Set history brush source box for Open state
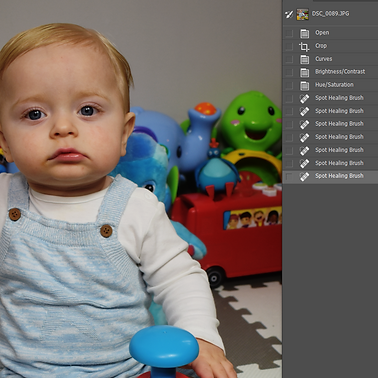378x378 pixels. pos(289,33)
